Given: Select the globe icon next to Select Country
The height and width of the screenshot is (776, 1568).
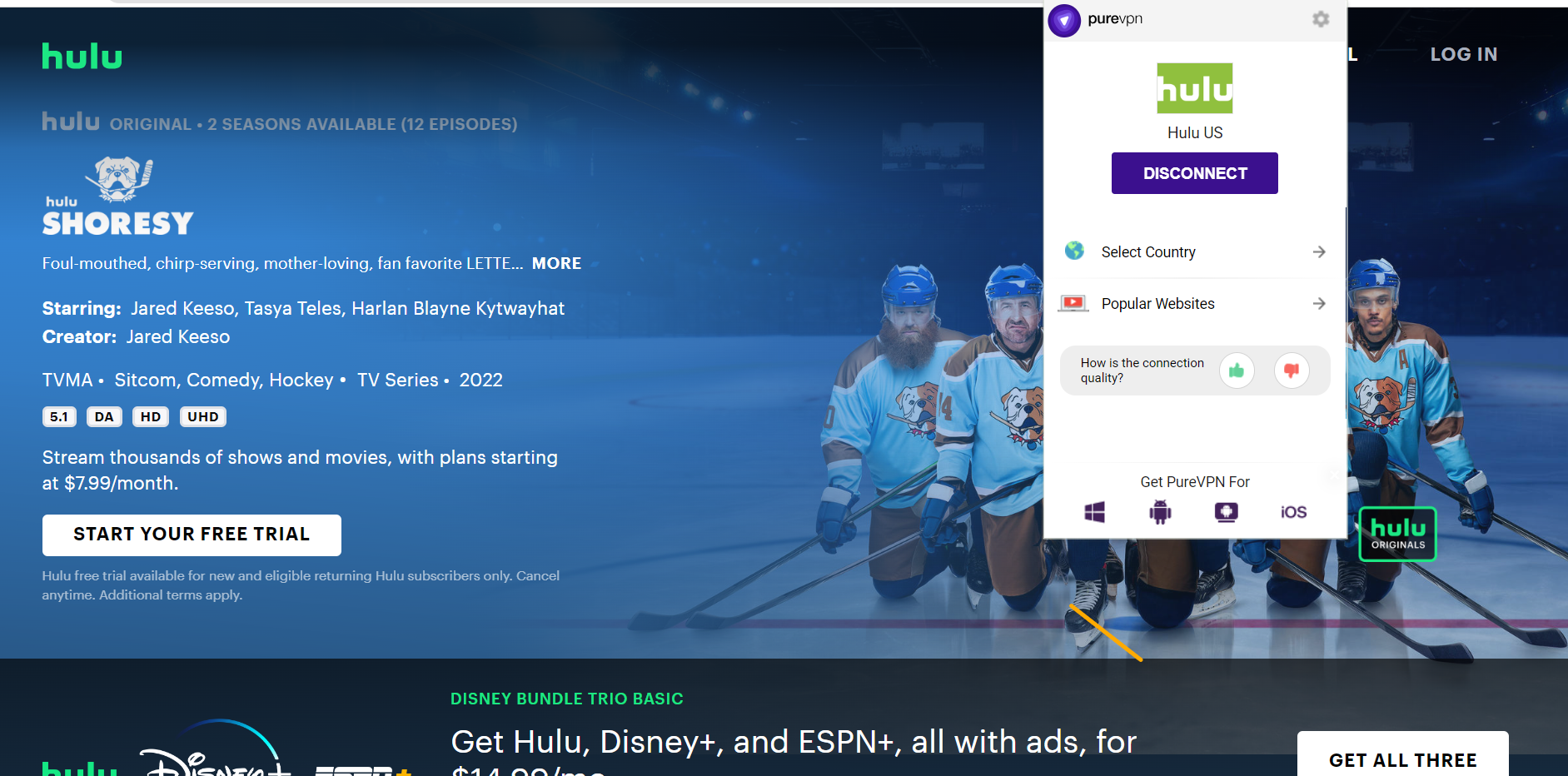Looking at the screenshot, I should pos(1075,251).
